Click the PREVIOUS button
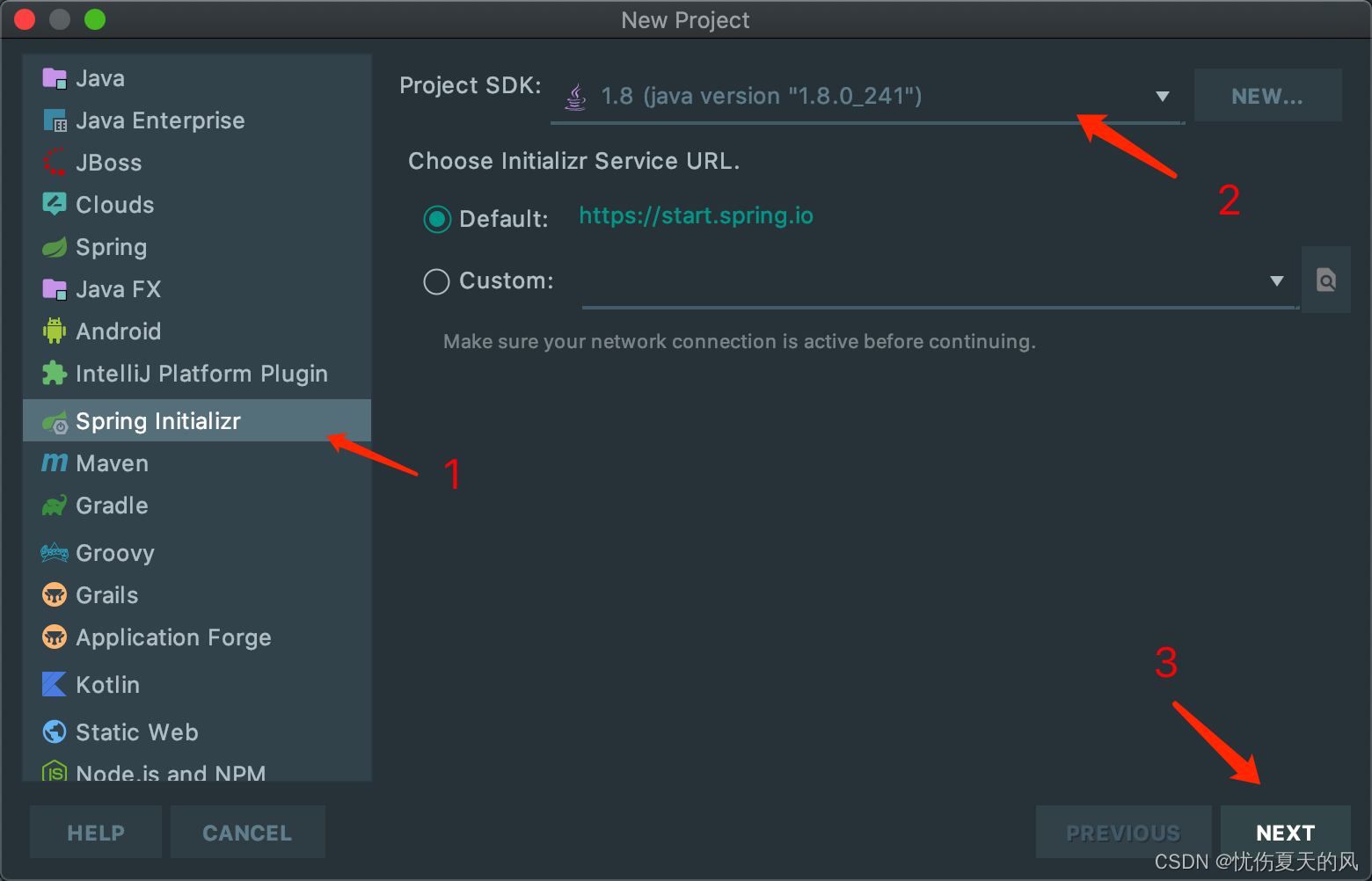This screenshot has height=881, width=1372. 1123,832
